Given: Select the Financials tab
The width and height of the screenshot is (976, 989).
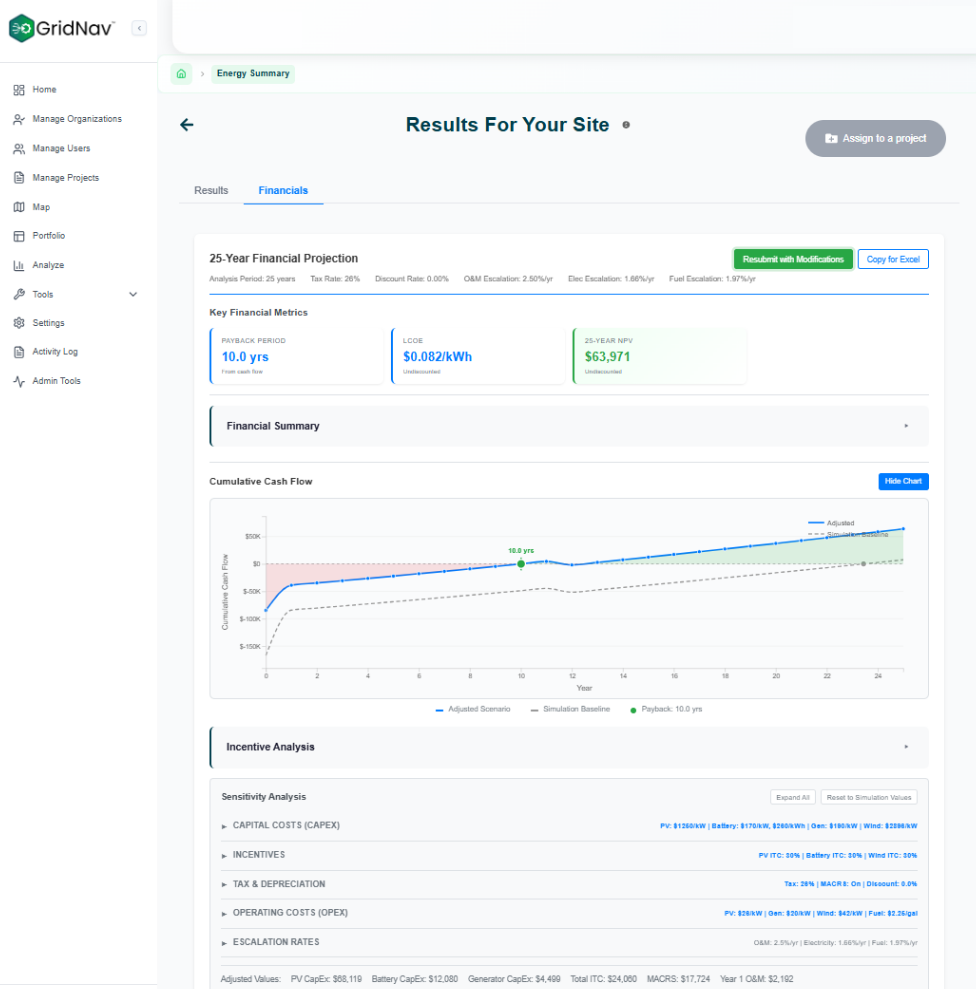Looking at the screenshot, I should point(283,190).
